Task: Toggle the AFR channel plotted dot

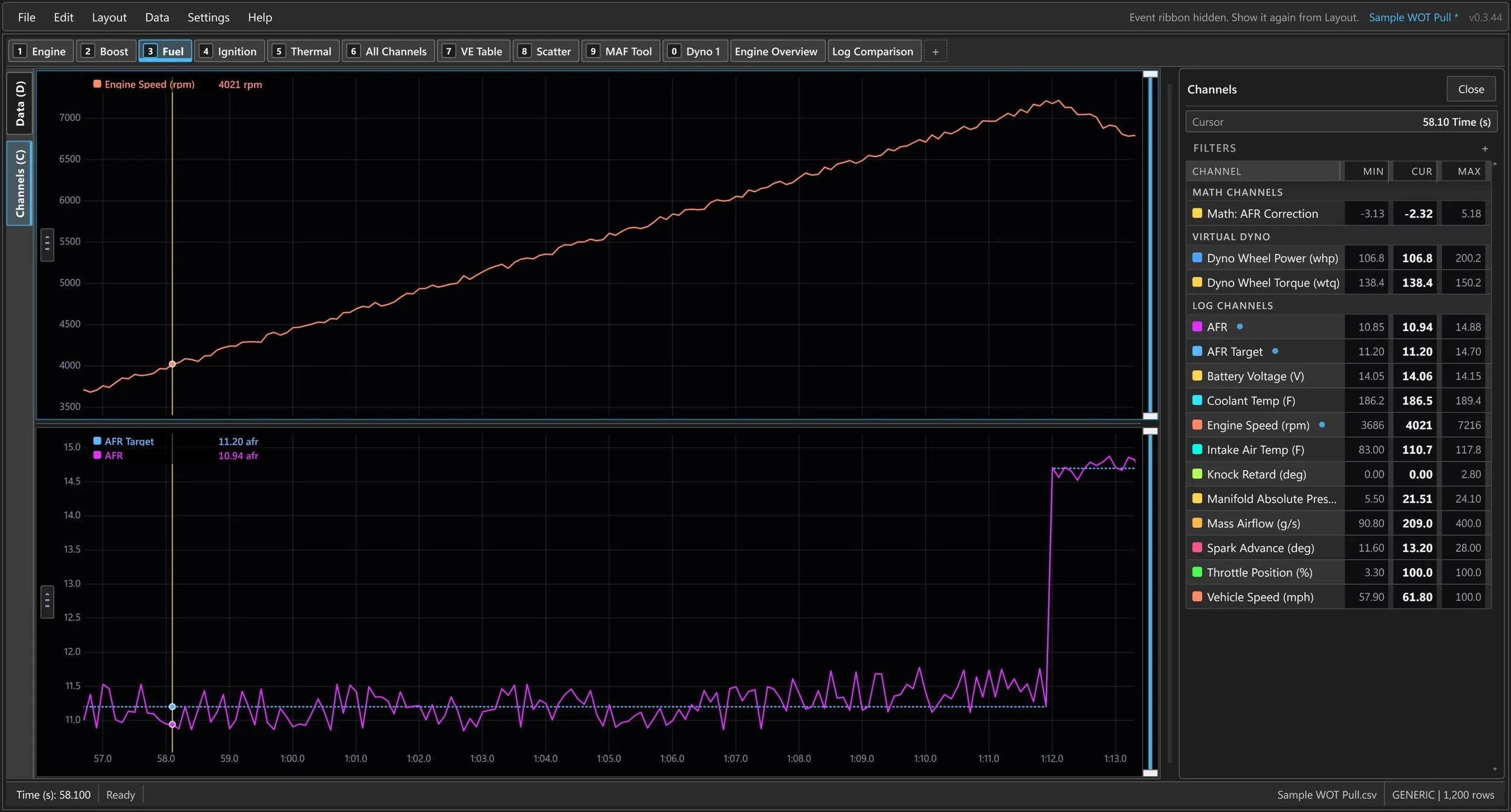Action: 1240,327
